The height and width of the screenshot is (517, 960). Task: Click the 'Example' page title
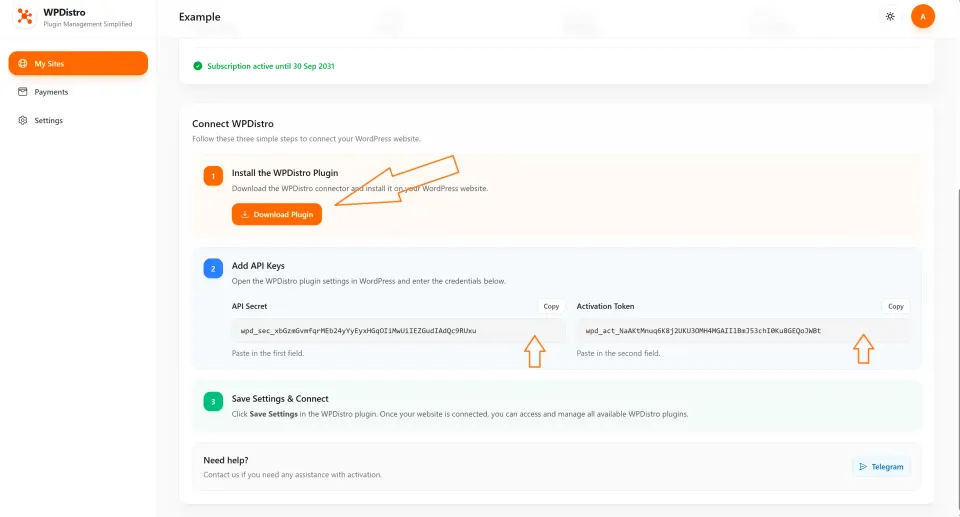coord(200,17)
